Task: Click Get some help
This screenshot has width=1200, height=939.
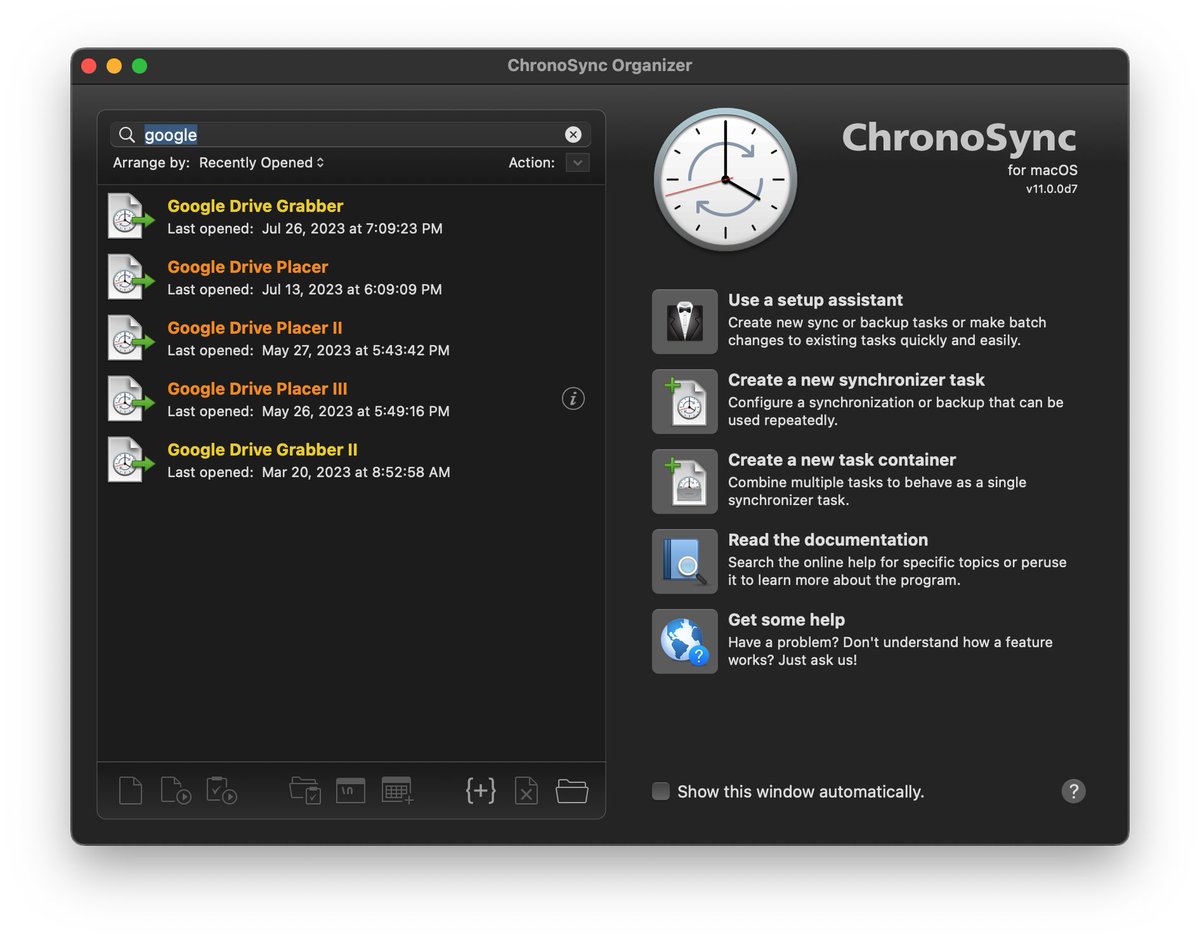Action: point(786,620)
